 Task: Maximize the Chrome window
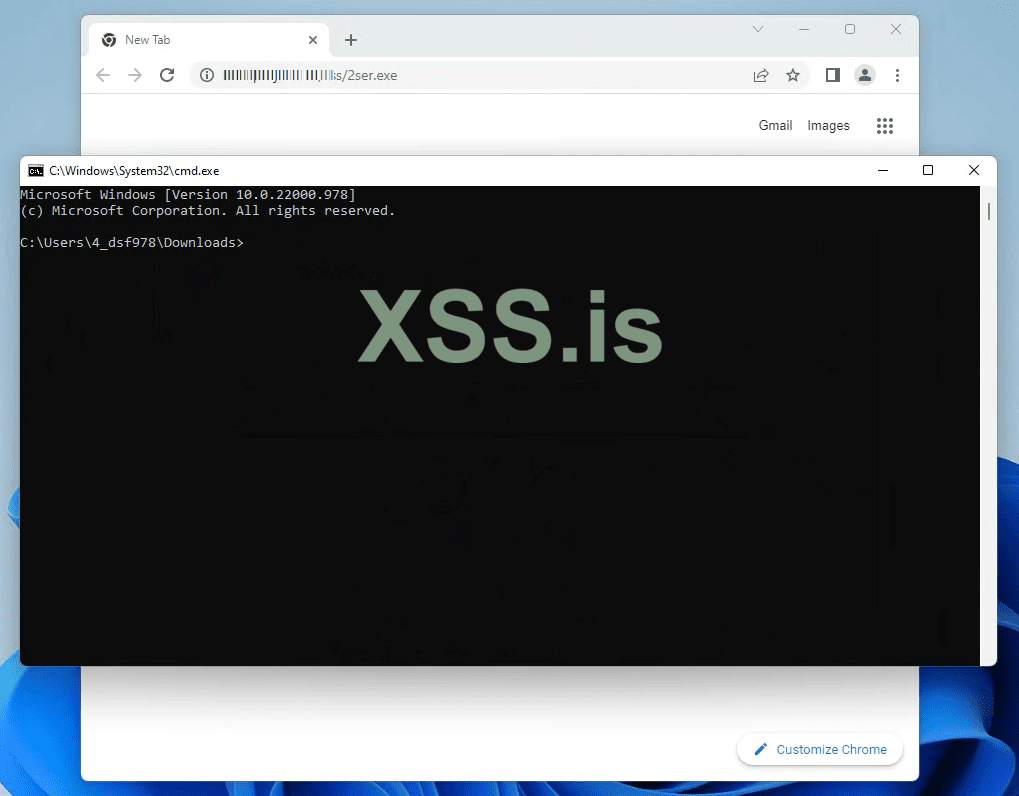[x=850, y=29]
